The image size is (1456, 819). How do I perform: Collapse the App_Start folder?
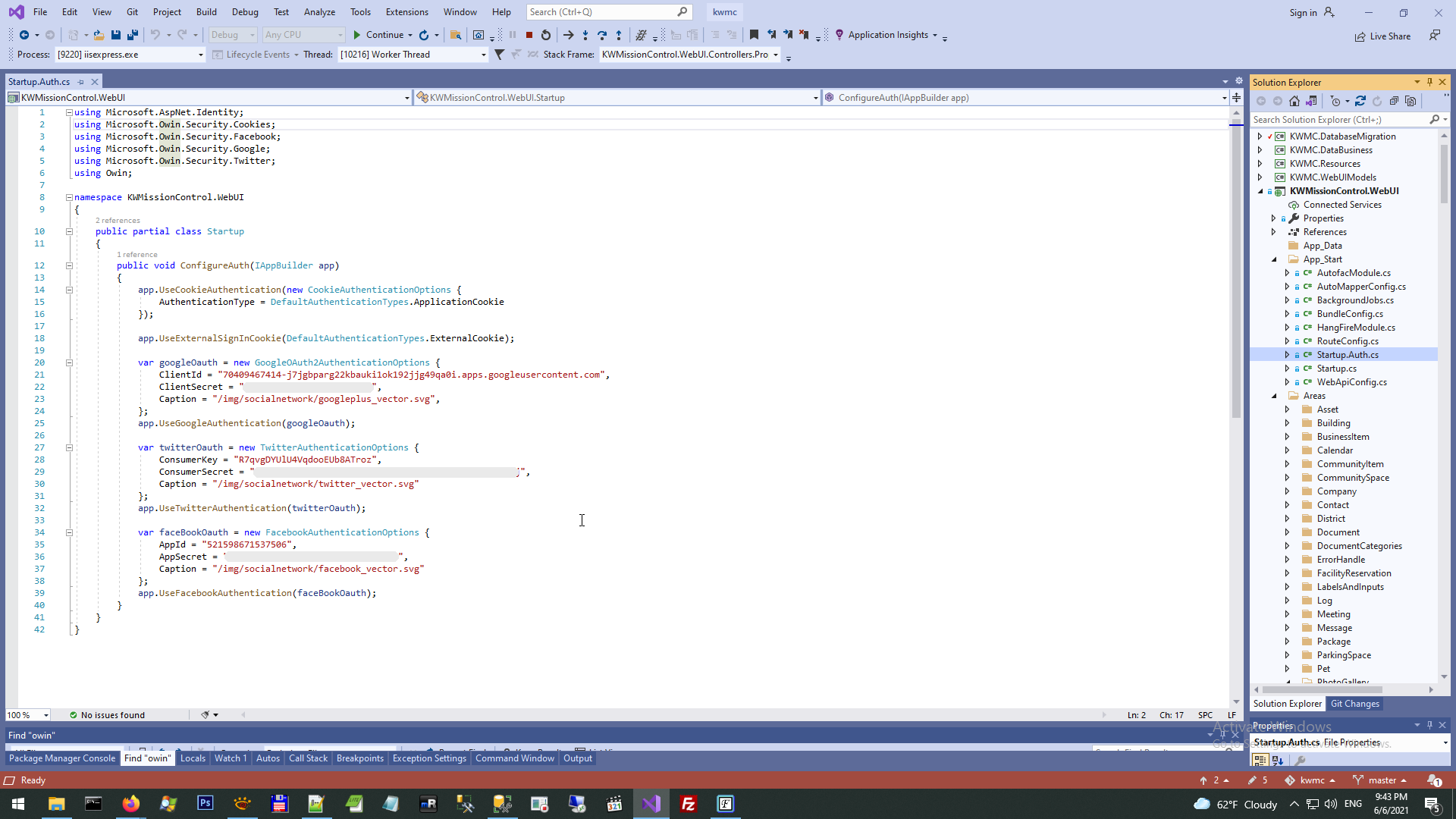pos(1274,259)
